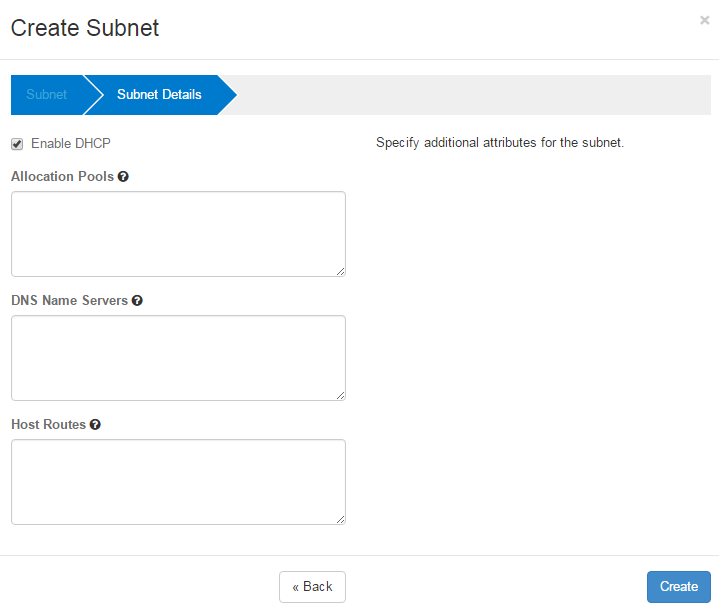
Task: Click the Create Subnet dialog title
Action: click(85, 28)
